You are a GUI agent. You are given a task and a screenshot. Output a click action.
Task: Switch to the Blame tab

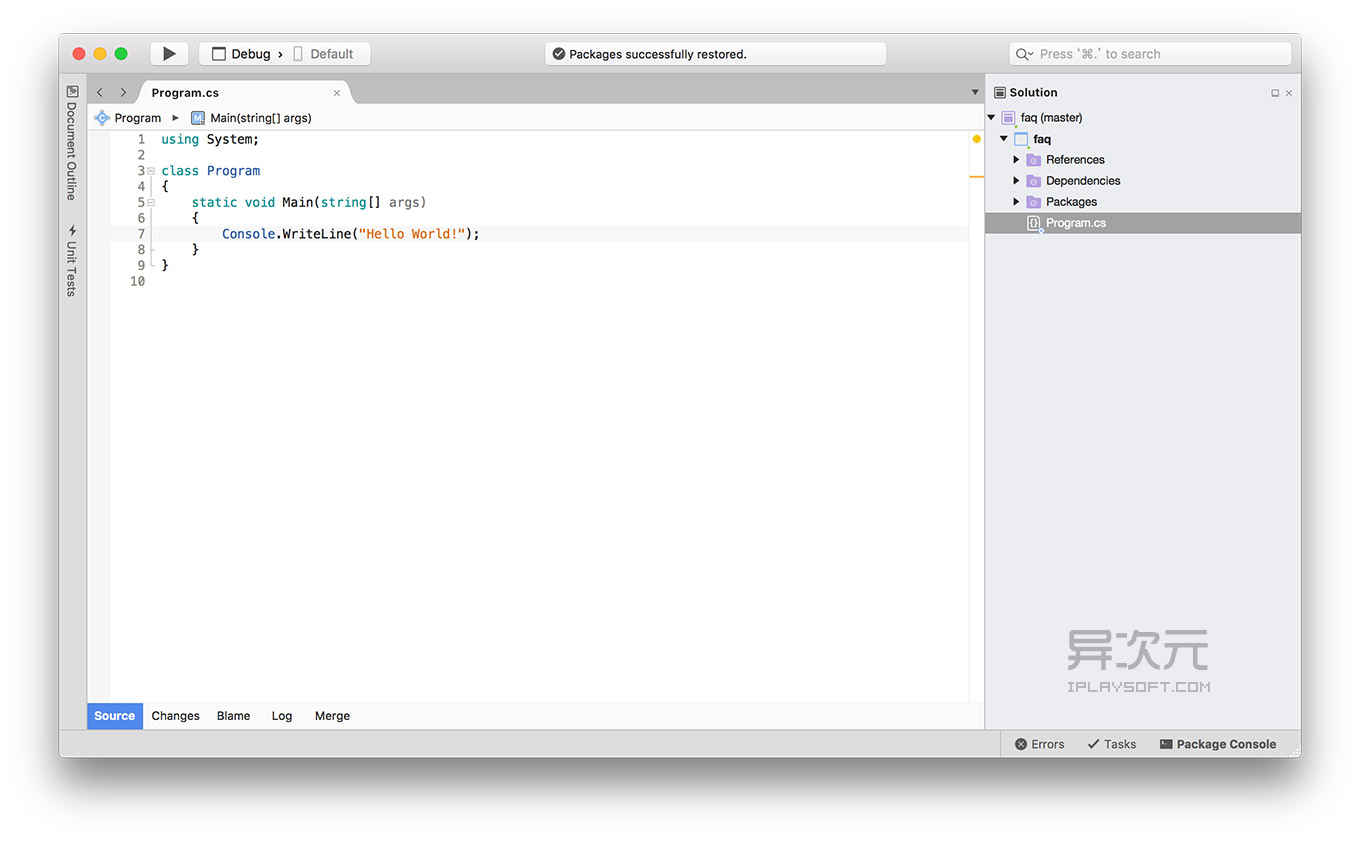(233, 715)
